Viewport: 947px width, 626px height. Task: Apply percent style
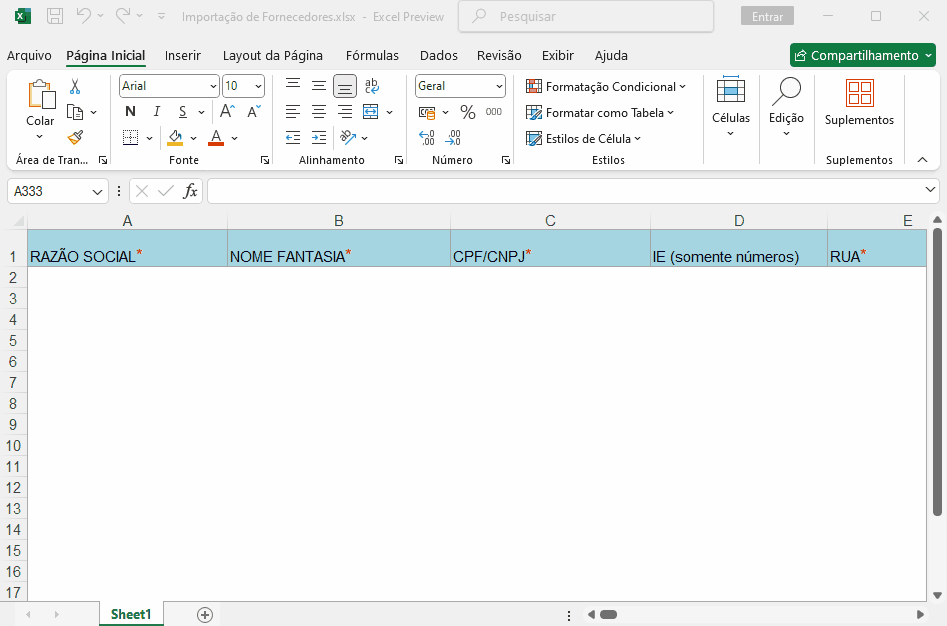pos(467,112)
